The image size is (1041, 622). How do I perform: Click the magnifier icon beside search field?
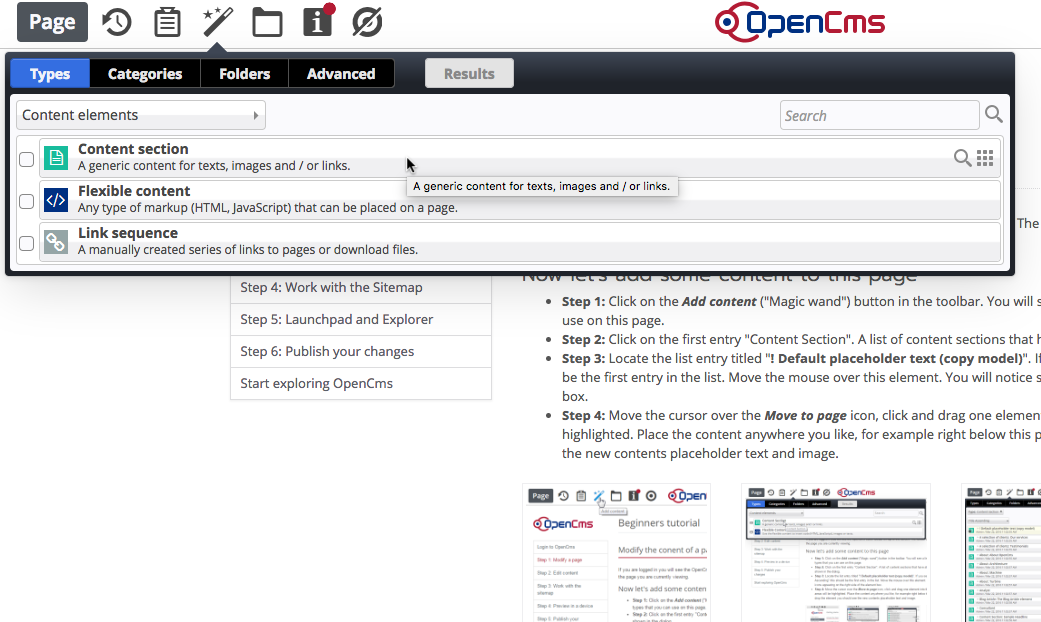pos(993,115)
